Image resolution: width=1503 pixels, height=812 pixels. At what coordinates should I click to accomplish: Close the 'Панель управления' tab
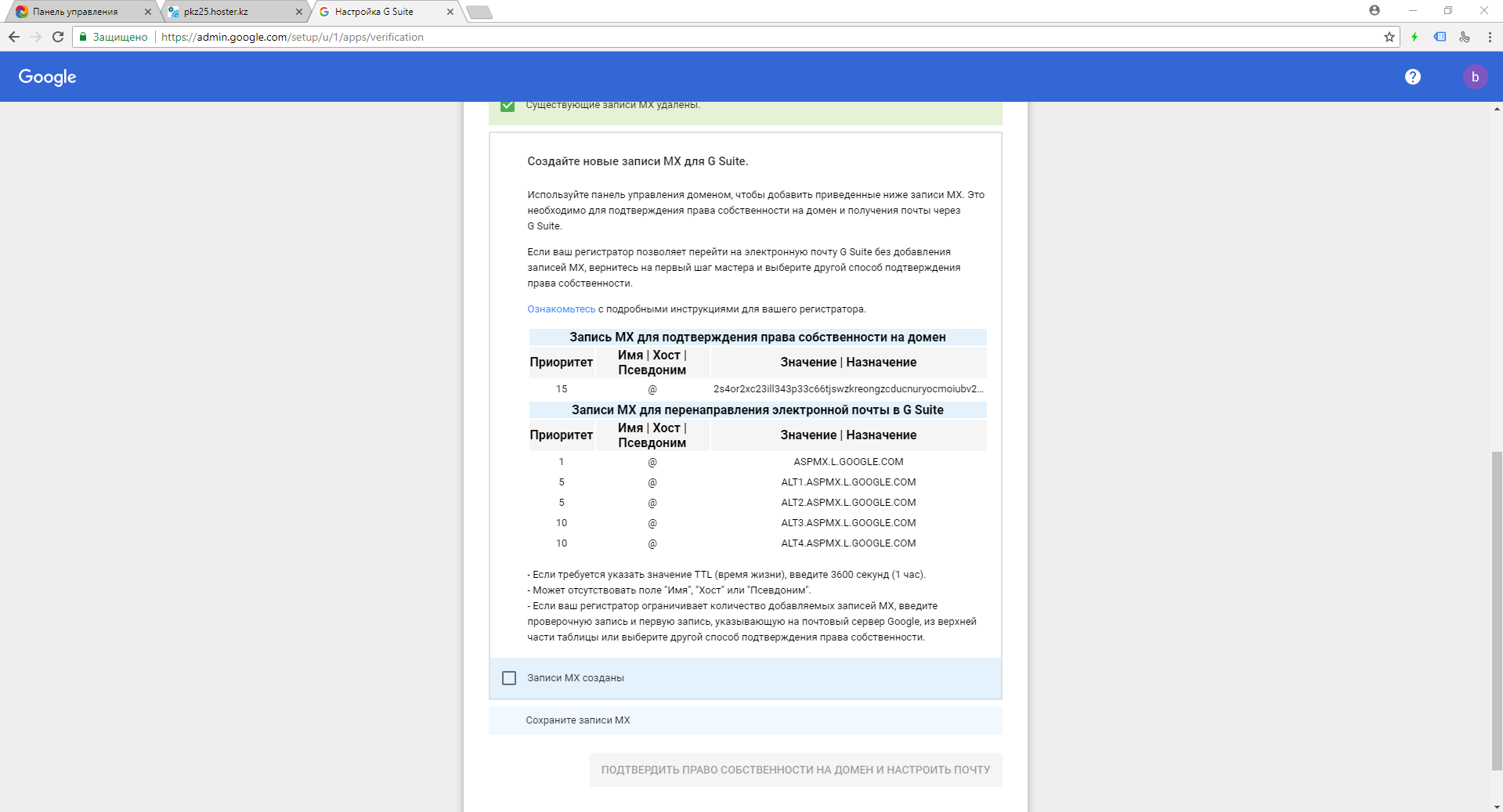[147, 12]
